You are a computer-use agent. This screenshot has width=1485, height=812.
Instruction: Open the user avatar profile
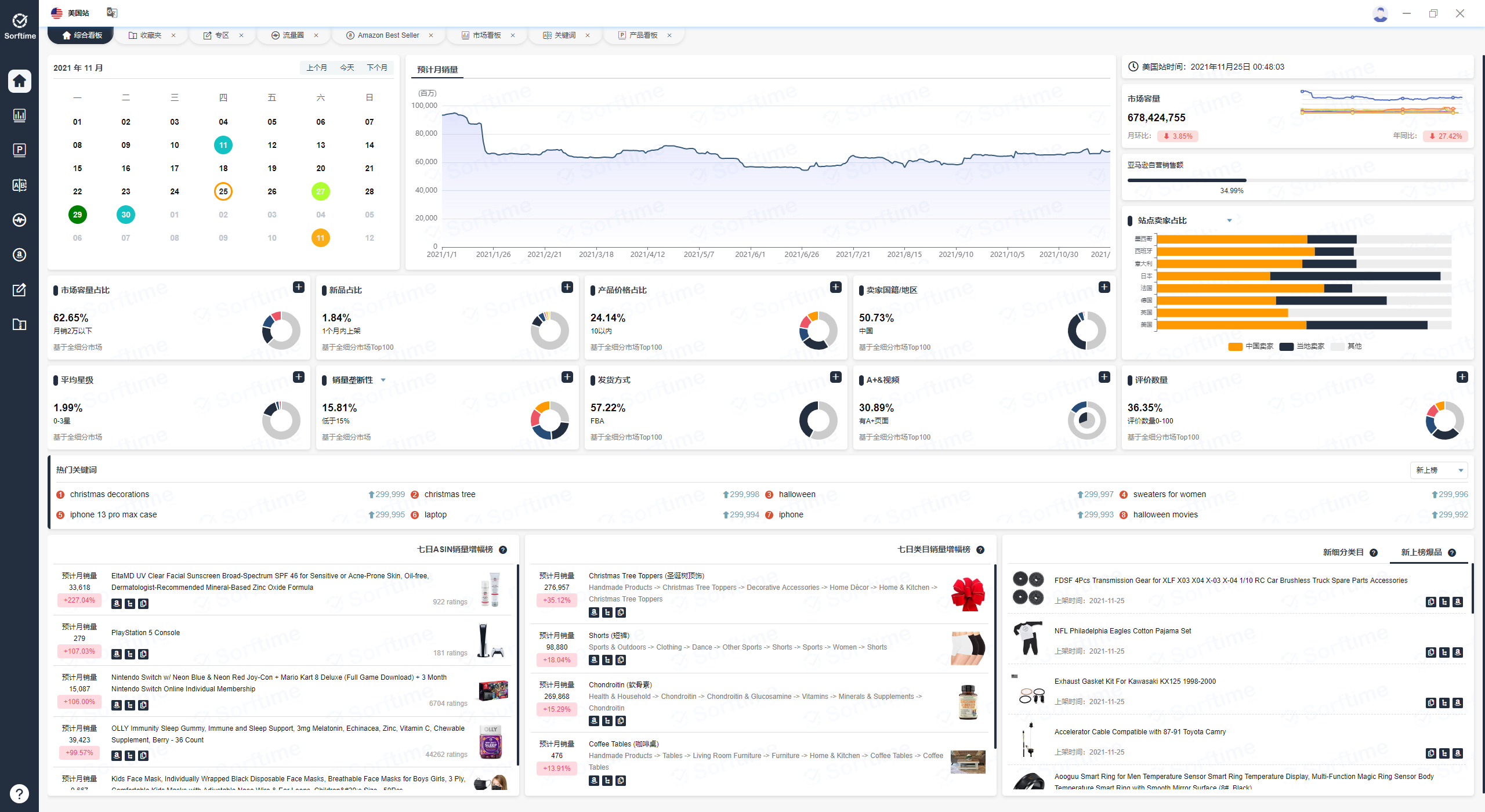pos(1381,13)
